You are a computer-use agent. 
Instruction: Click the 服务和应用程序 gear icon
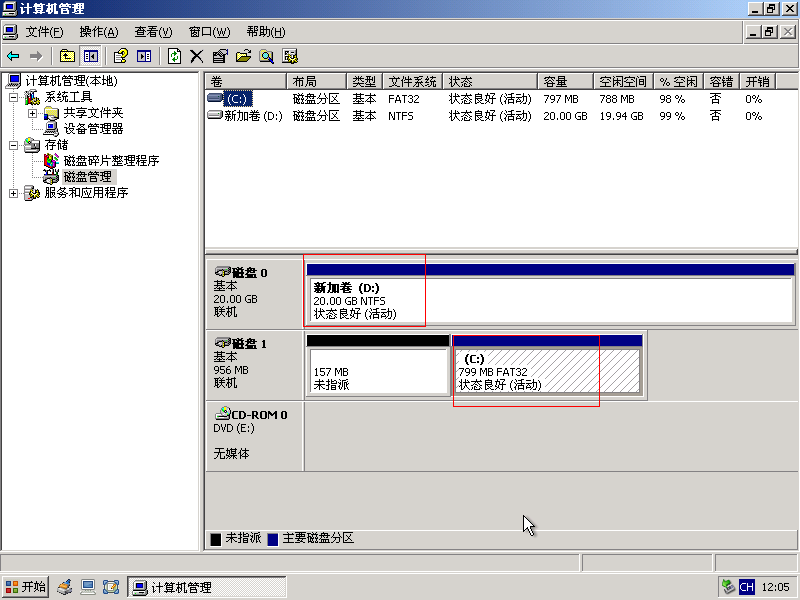point(32,193)
